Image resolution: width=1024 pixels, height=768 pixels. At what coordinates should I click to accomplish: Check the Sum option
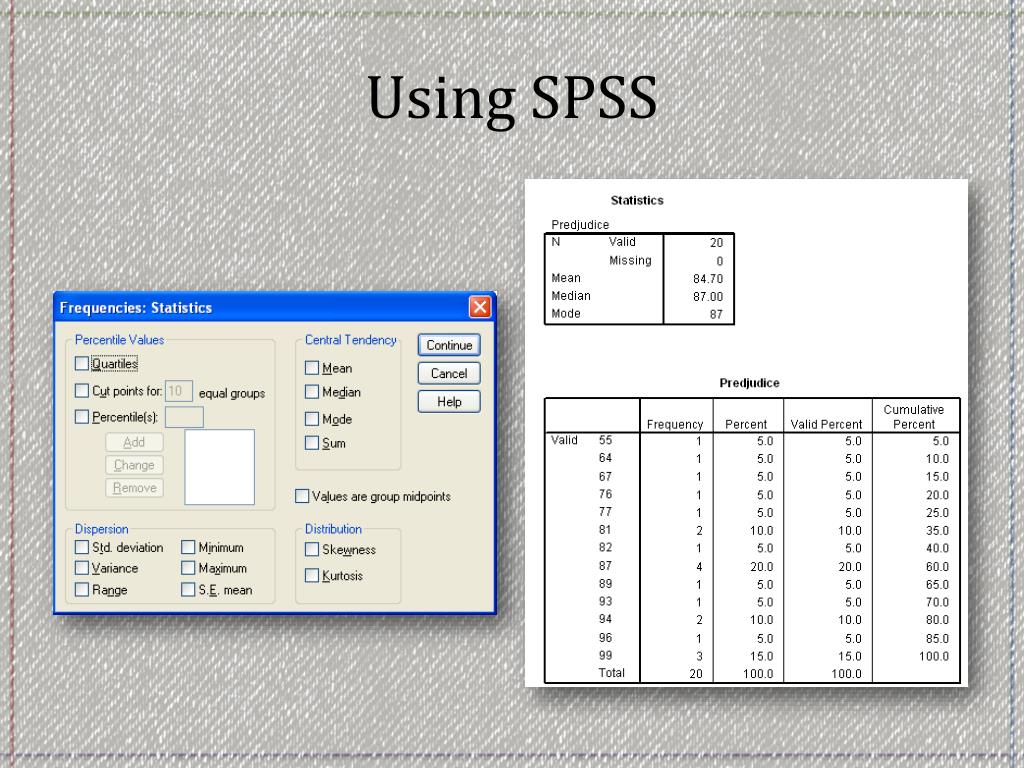point(312,443)
